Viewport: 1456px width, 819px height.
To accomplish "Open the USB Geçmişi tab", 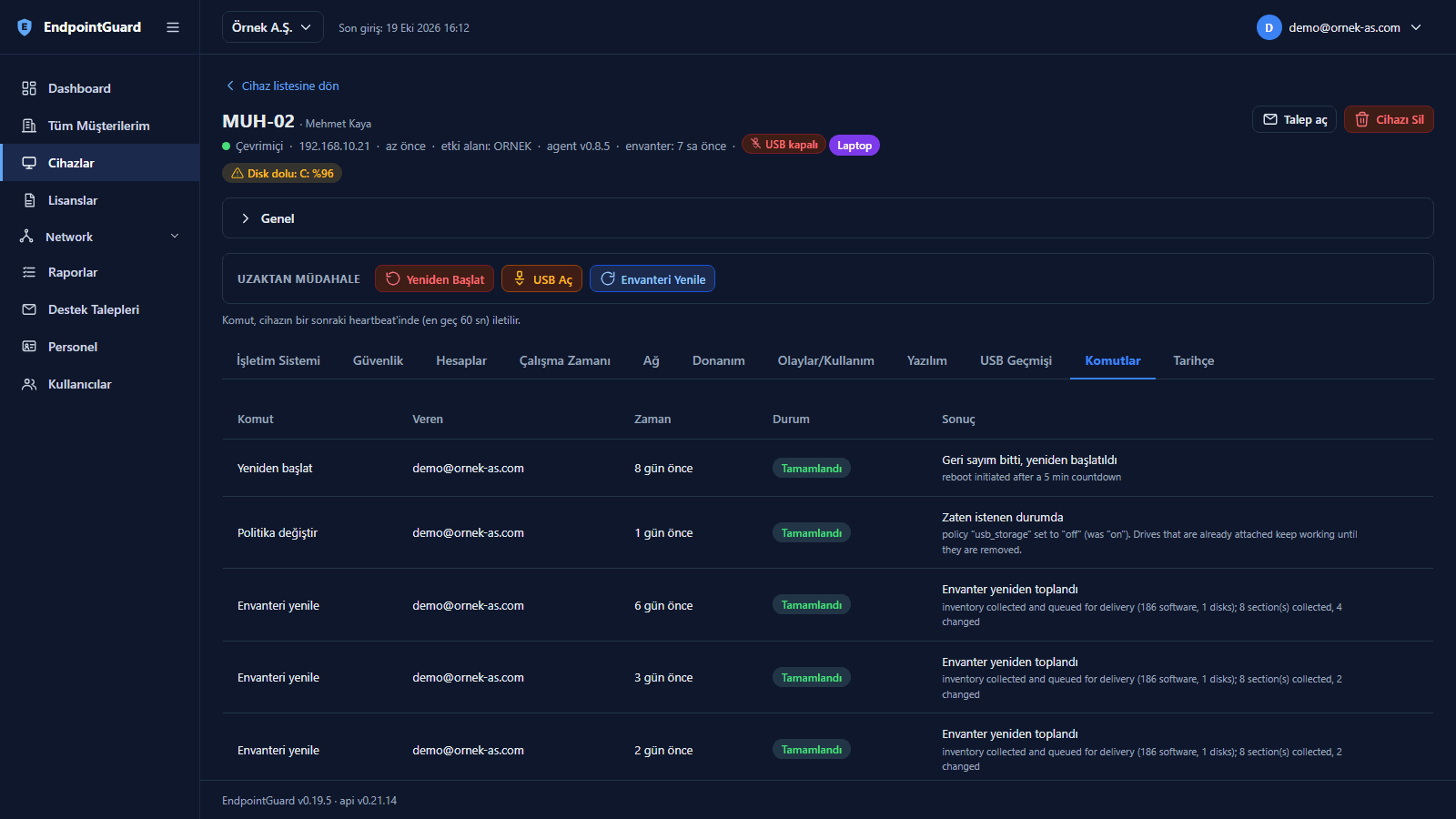I will 1016,360.
